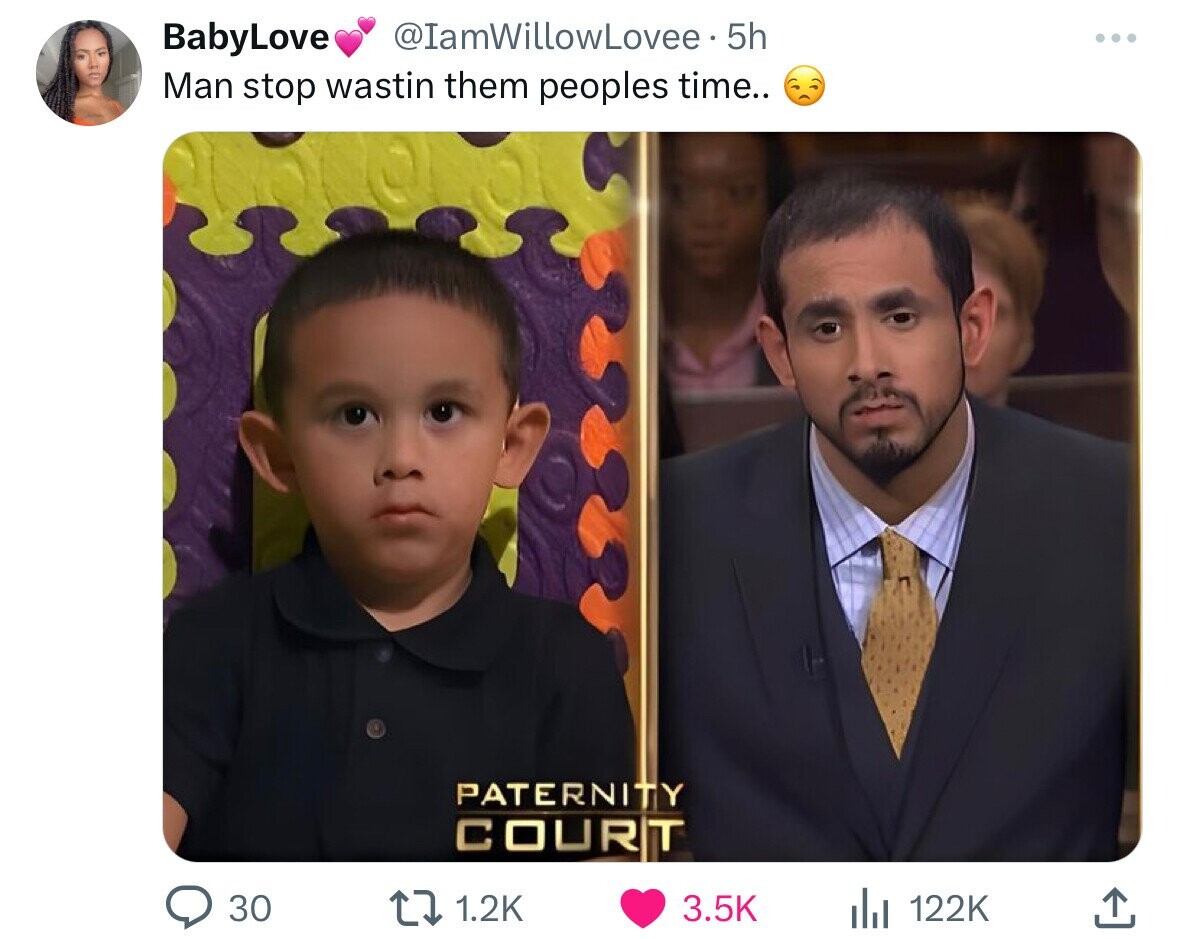Screen dimensions: 1179x939
Task: Open the child's photo in the tweet image
Action: tap(400, 496)
